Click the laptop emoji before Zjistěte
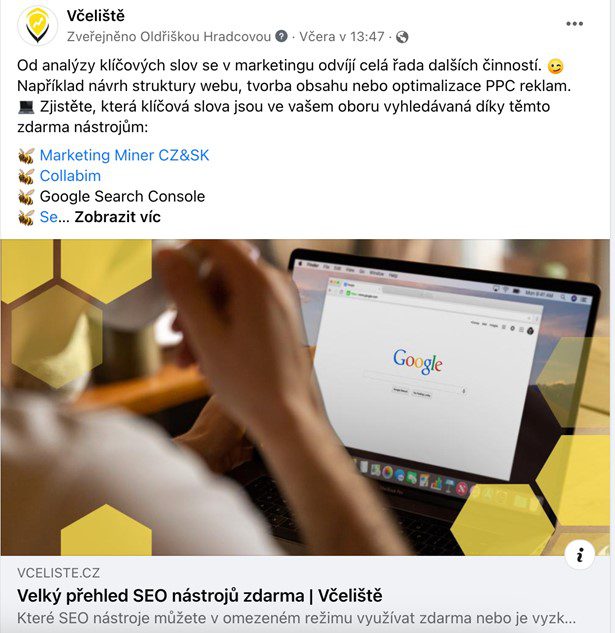Image resolution: width=615 pixels, height=633 pixels. pos(26,107)
